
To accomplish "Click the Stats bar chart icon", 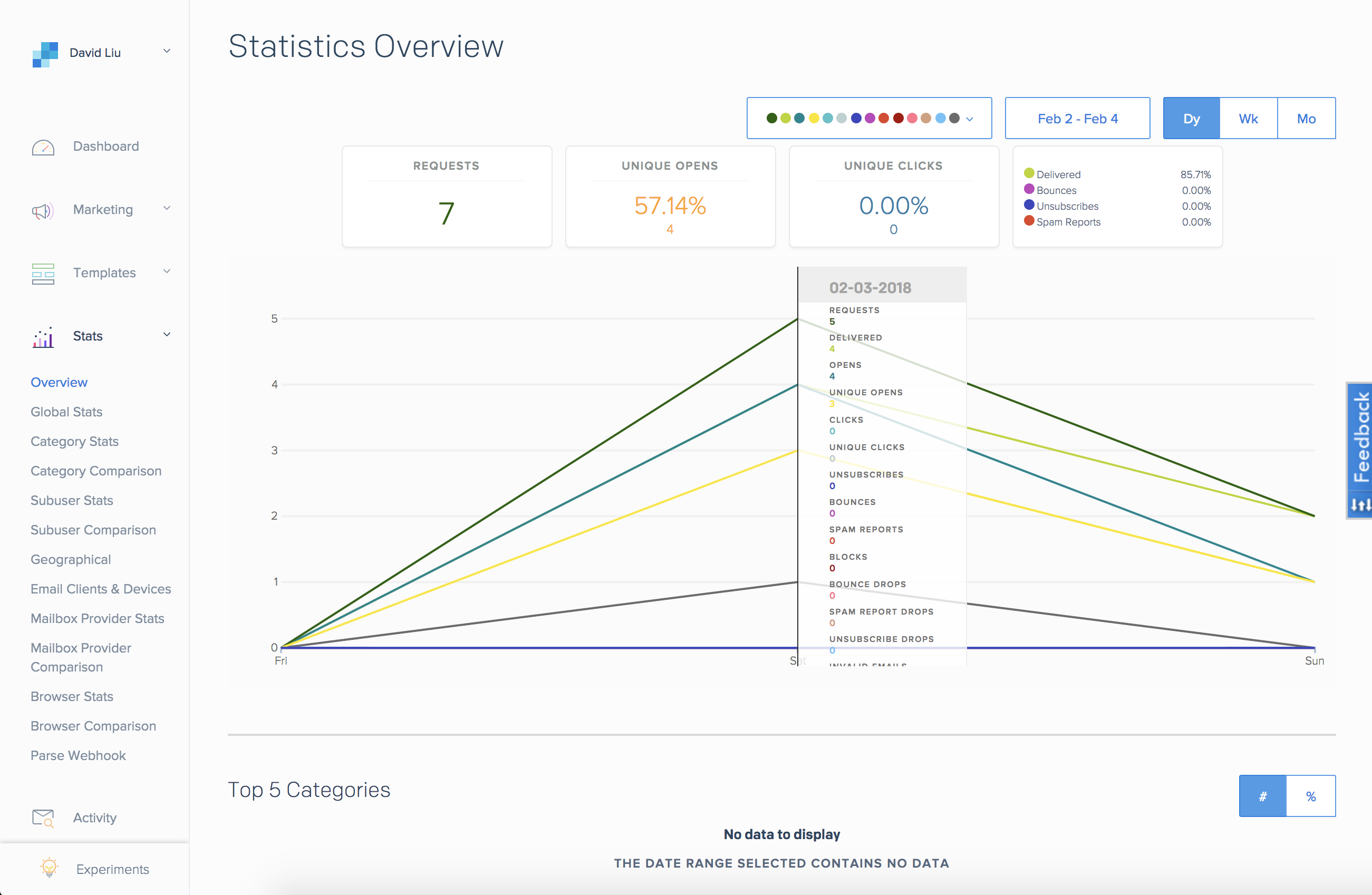I will click(43, 337).
